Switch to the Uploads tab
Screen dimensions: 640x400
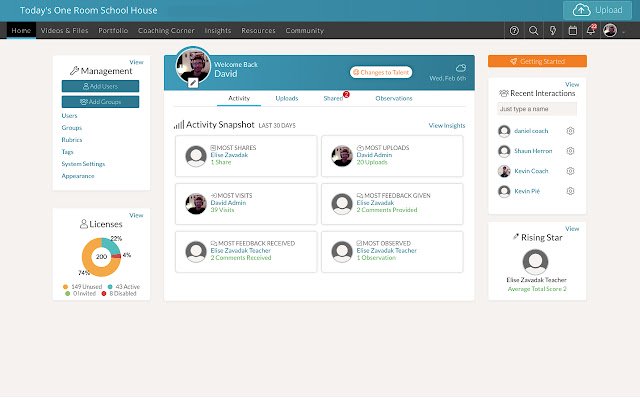click(287, 98)
